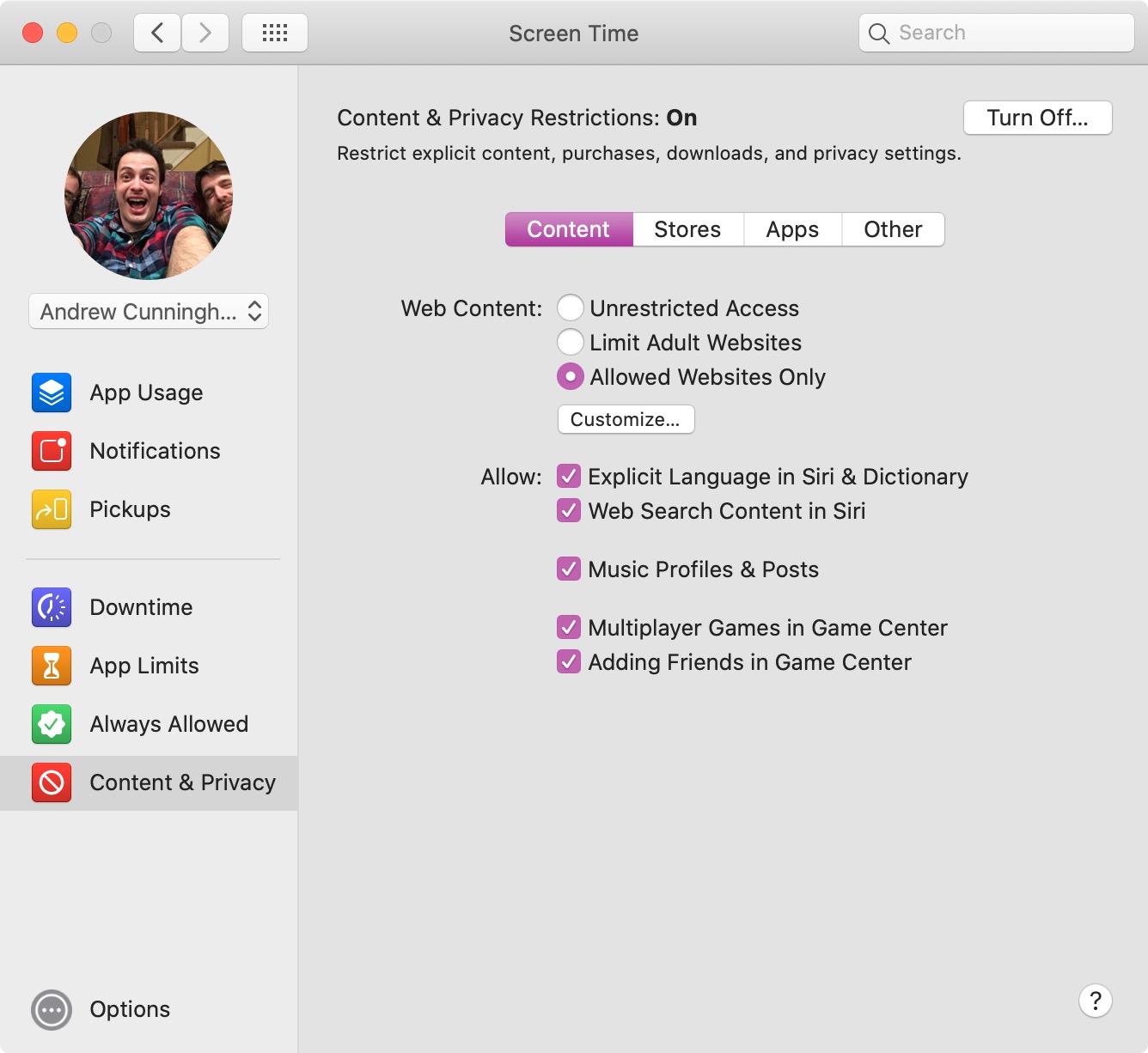Uncheck Music Profiles & Posts
Viewport: 1148px width, 1053px height.
tap(569, 569)
